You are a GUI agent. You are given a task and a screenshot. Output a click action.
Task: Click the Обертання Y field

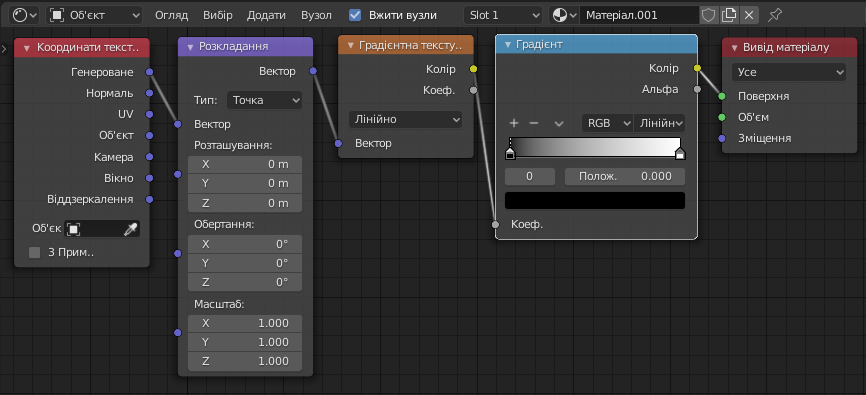(x=245, y=263)
